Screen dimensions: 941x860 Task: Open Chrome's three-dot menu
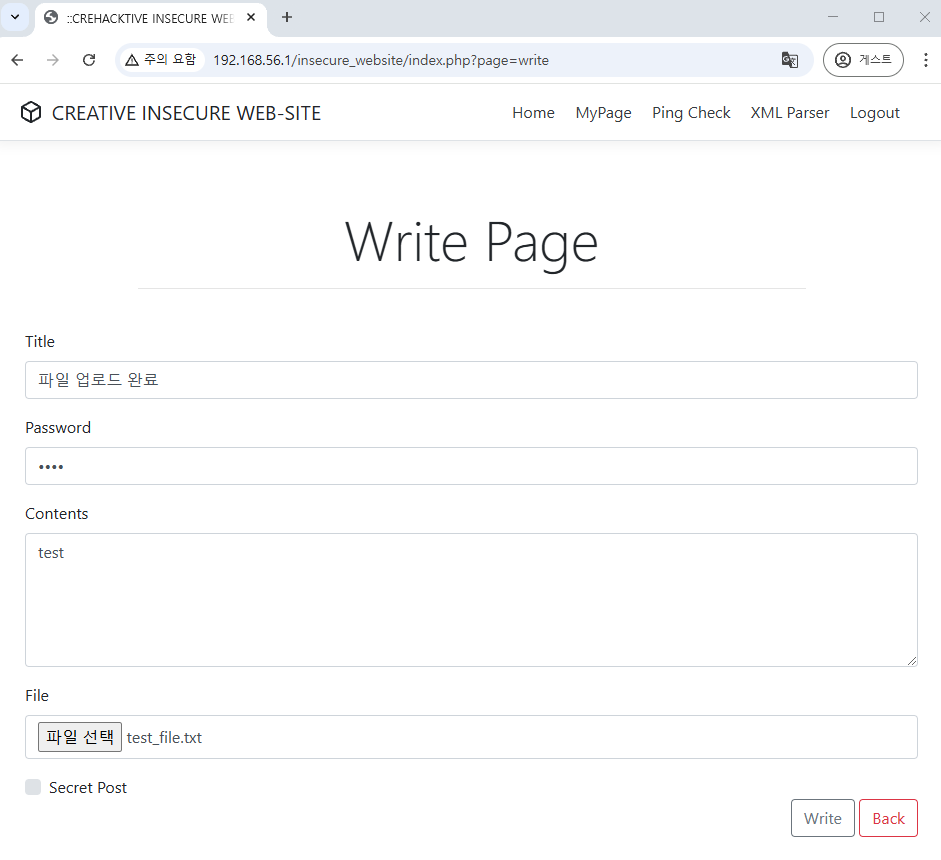coord(925,60)
